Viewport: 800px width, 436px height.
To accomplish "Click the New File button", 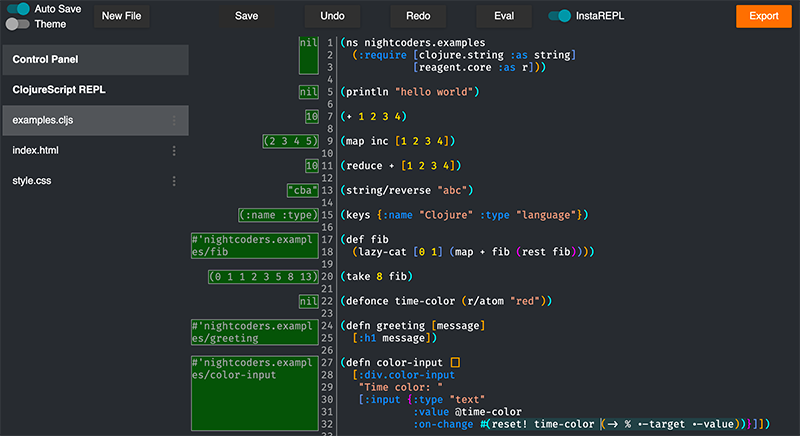I will pyautogui.click(x=121, y=16).
